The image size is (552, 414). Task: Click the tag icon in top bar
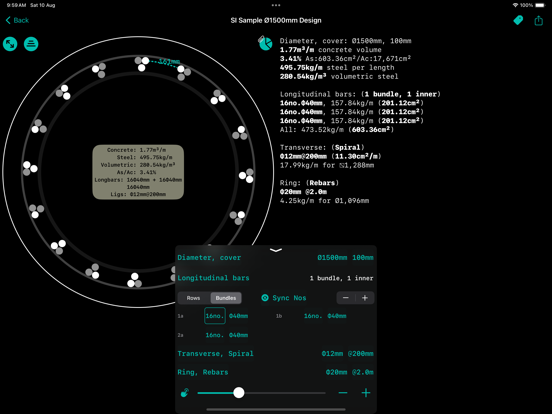tap(518, 20)
